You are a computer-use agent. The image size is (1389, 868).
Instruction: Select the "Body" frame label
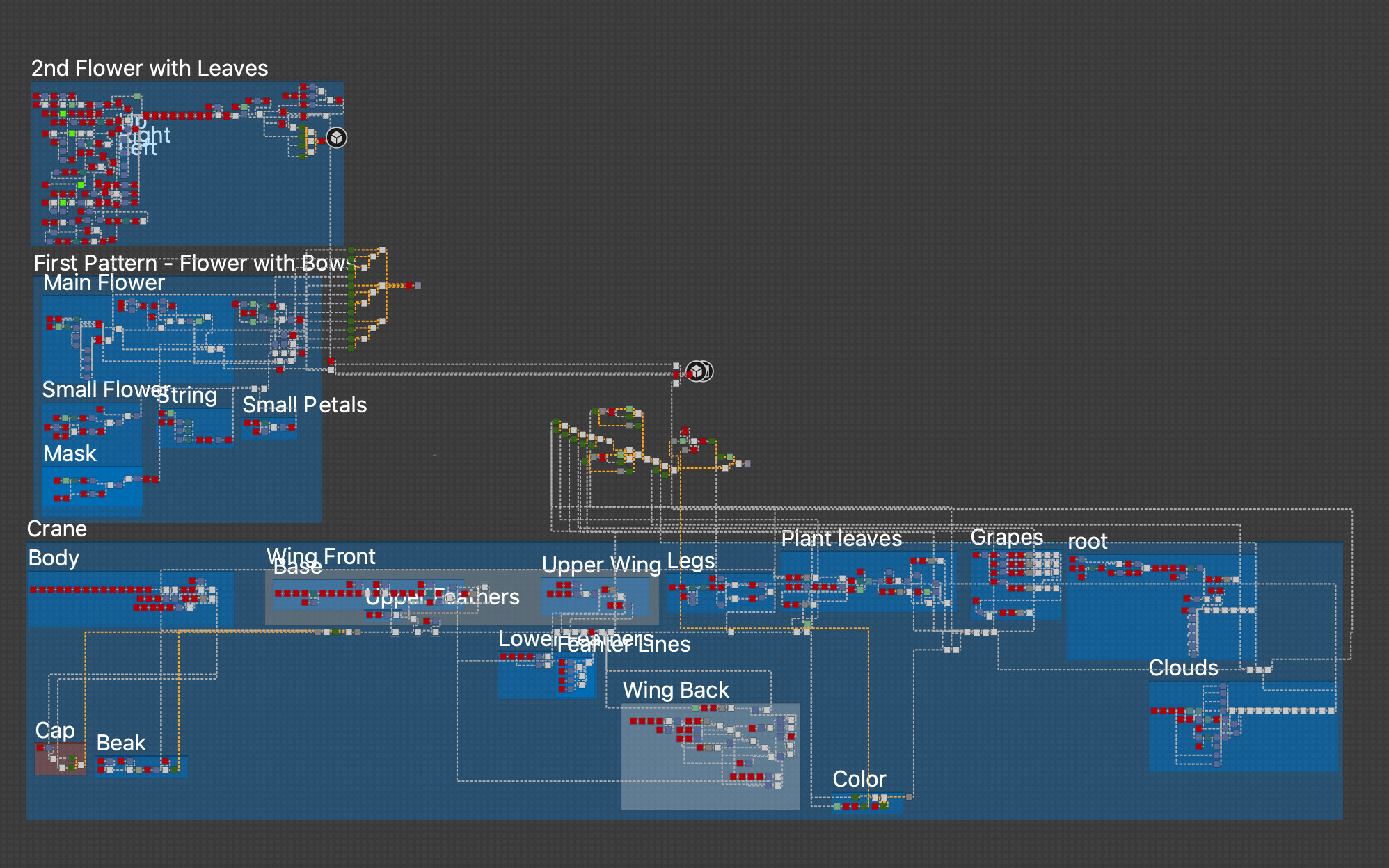pos(54,558)
